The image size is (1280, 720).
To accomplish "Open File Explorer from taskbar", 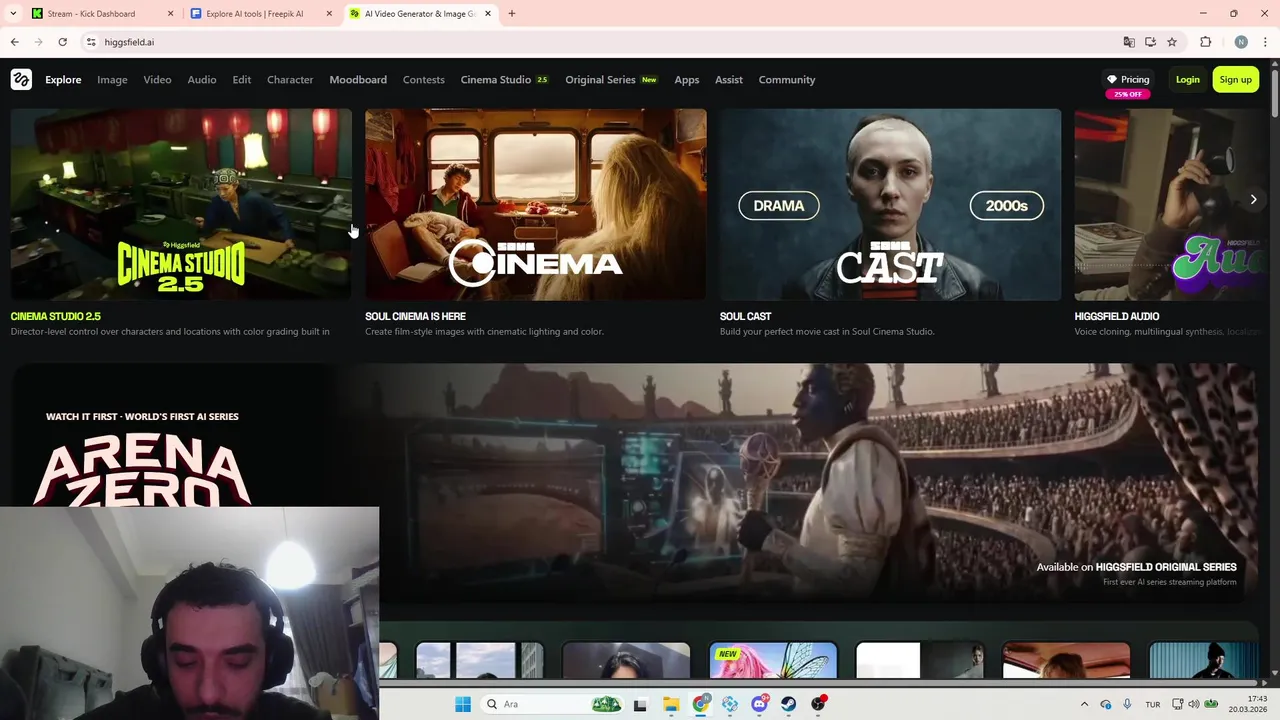I will (x=670, y=704).
